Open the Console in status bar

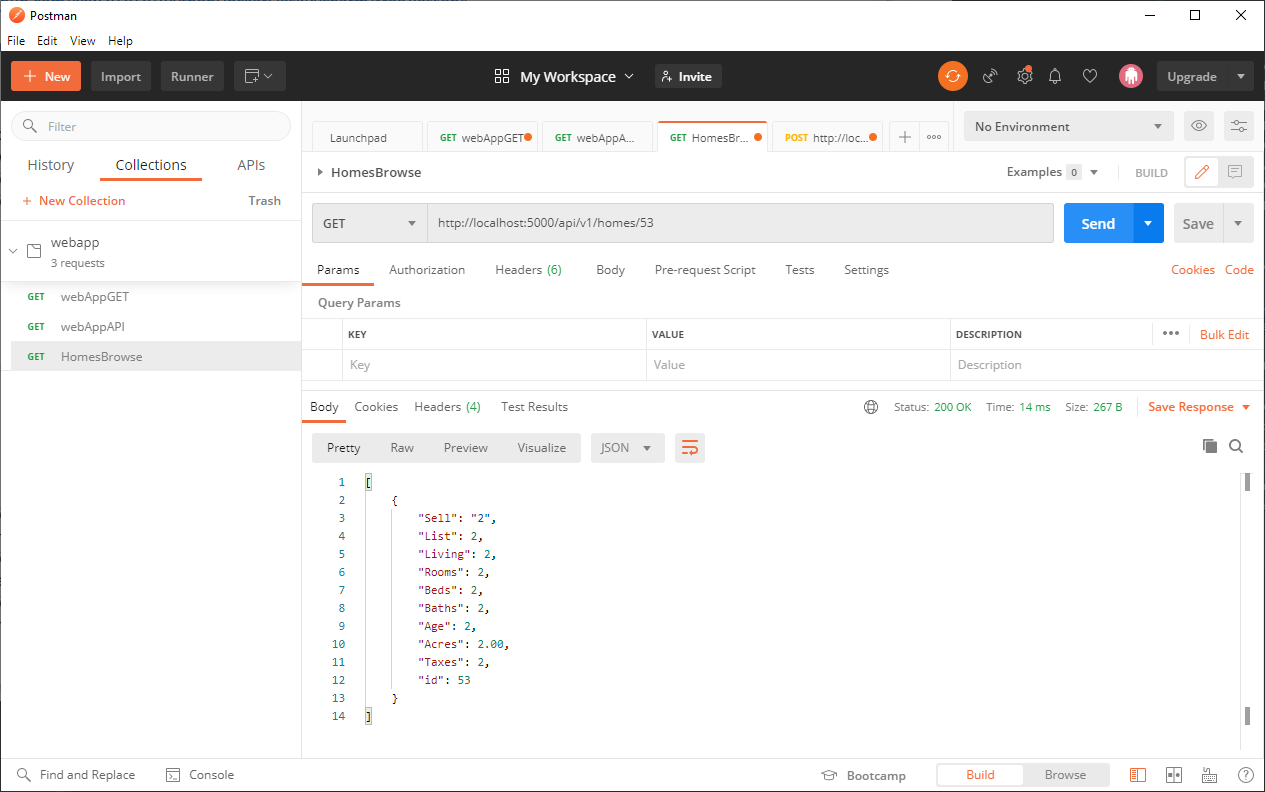[x=199, y=774]
